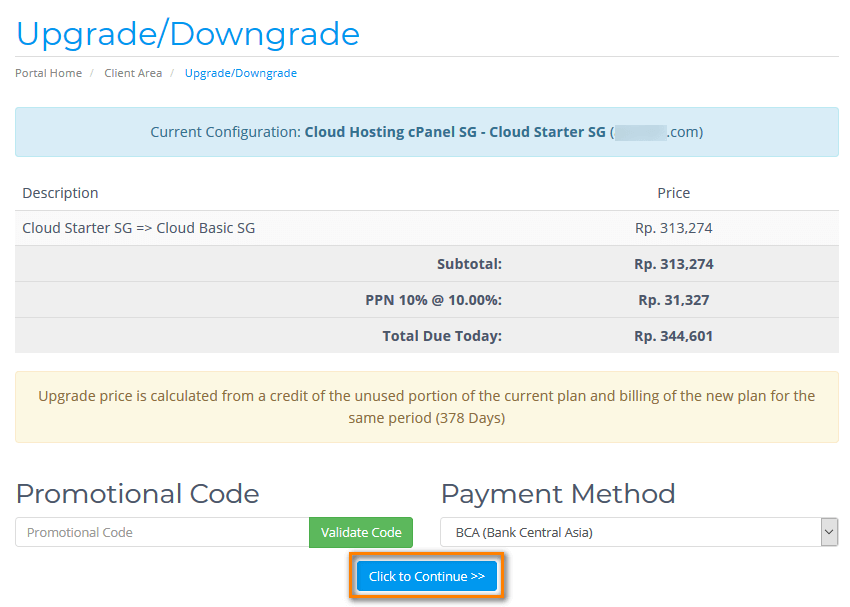The image size is (850, 607).
Task: Click the payment method dropdown arrow
Action: [829, 532]
